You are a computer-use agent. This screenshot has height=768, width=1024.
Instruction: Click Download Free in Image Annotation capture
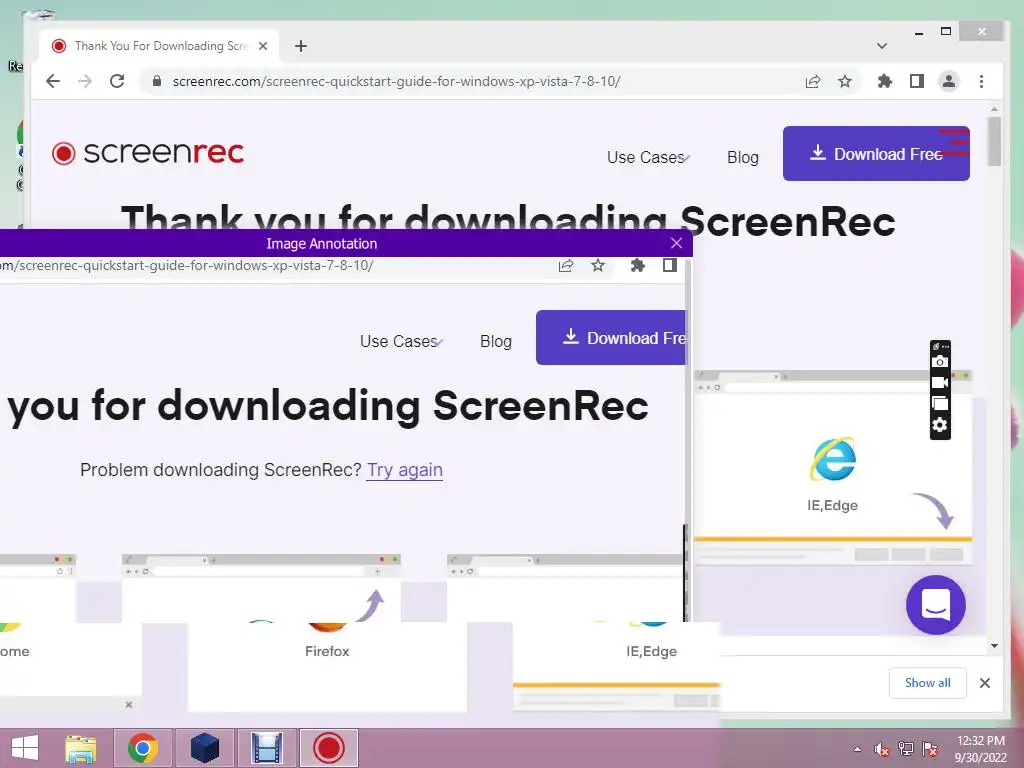[611, 338]
